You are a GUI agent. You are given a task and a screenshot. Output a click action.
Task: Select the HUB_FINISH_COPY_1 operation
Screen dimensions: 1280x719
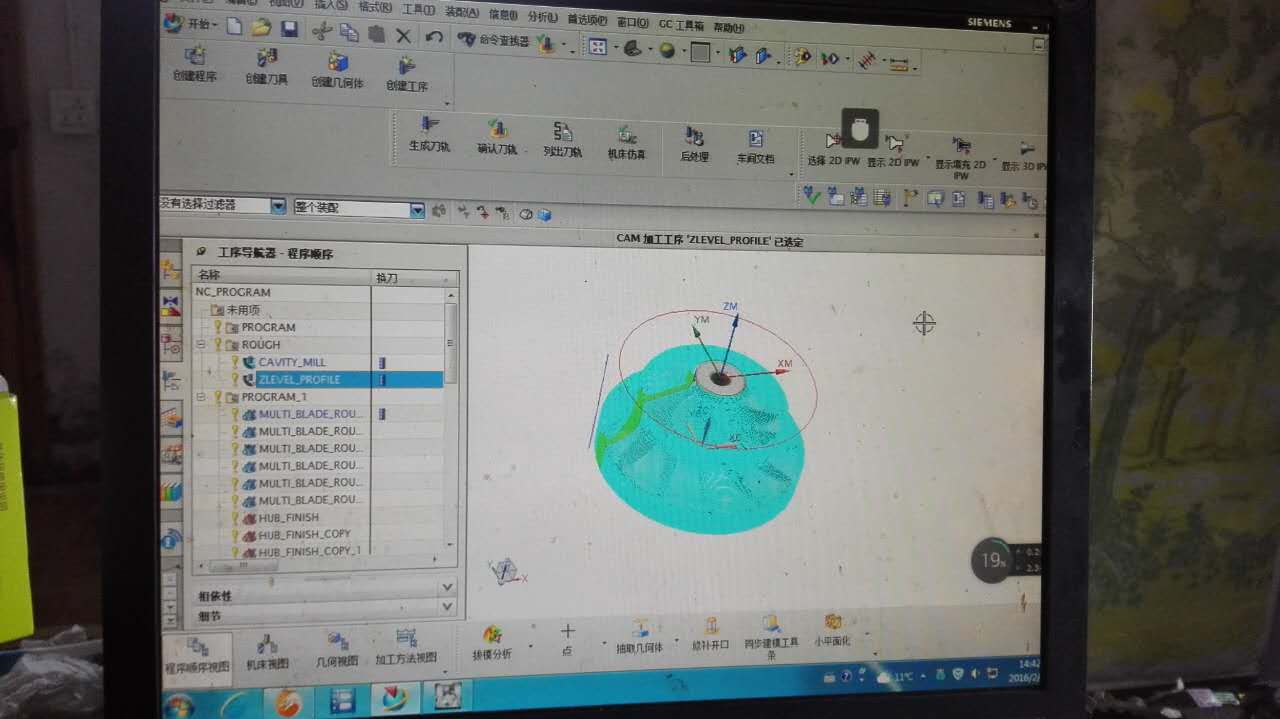[309, 552]
